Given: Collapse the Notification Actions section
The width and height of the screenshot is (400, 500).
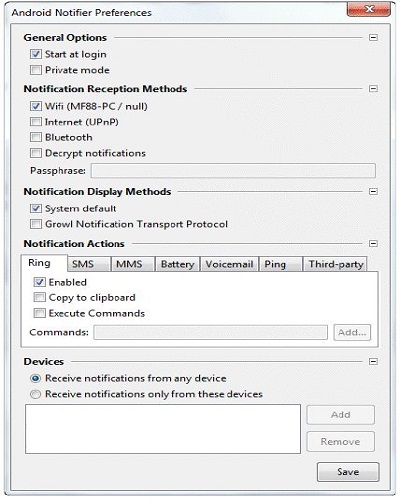Looking at the screenshot, I should pos(373,243).
